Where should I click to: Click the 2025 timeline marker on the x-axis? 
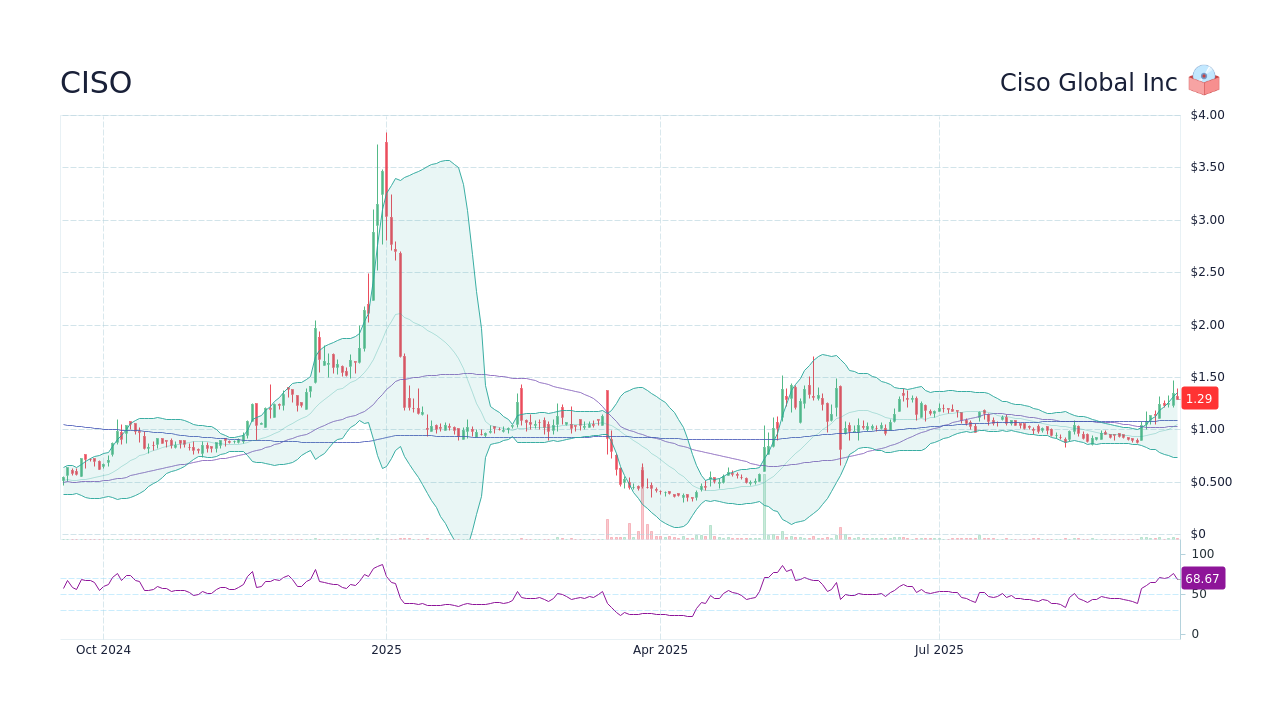(385, 649)
